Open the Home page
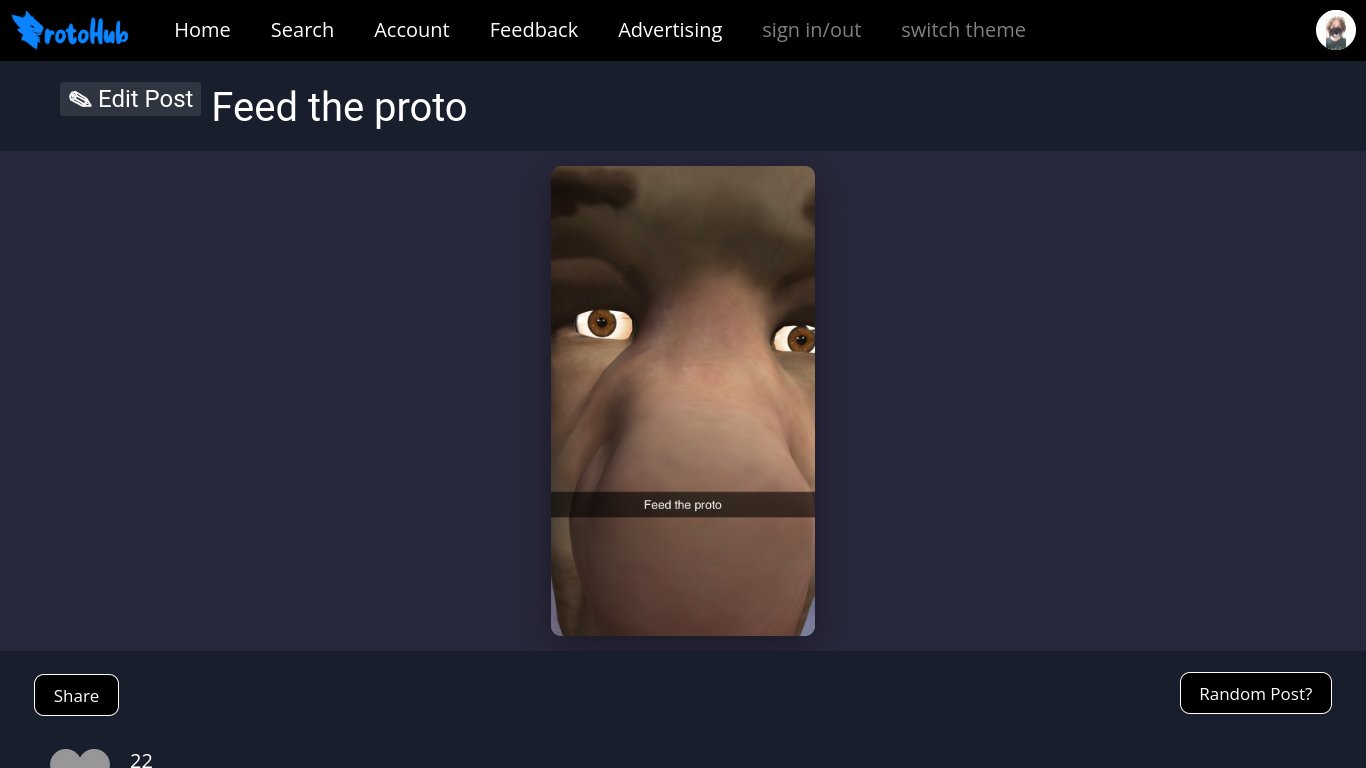1366x768 pixels. [202, 30]
